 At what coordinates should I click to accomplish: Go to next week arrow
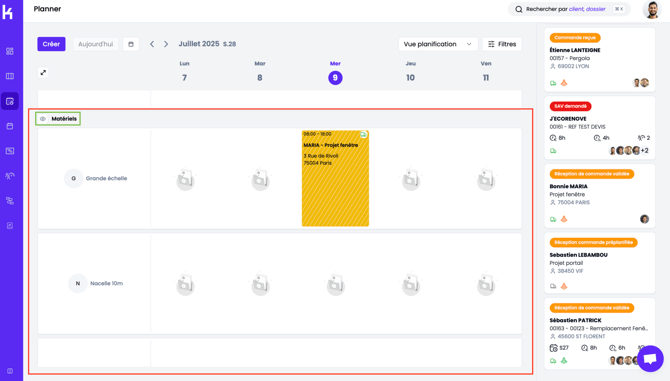pos(166,44)
